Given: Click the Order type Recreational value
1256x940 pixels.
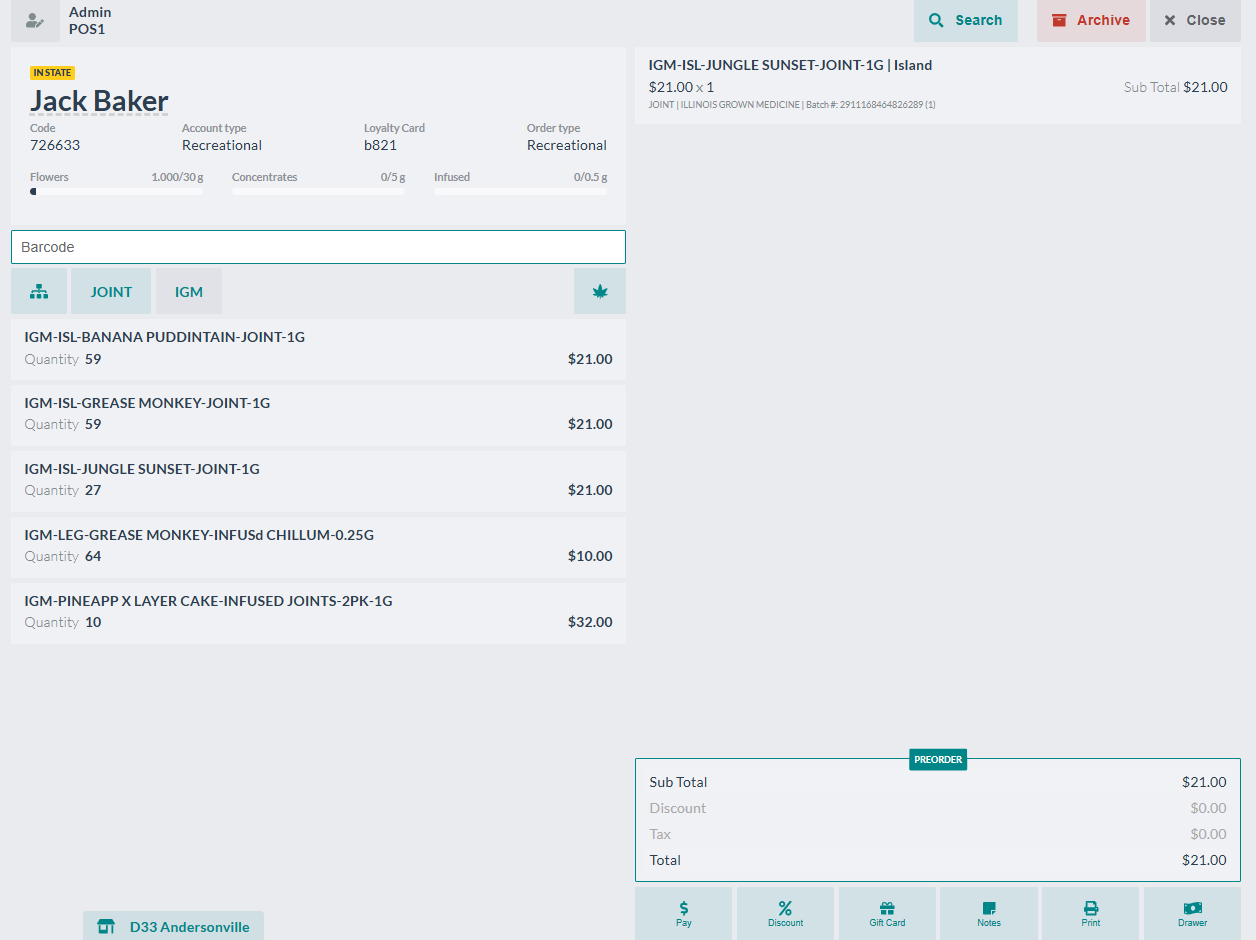Looking at the screenshot, I should tap(567, 145).
